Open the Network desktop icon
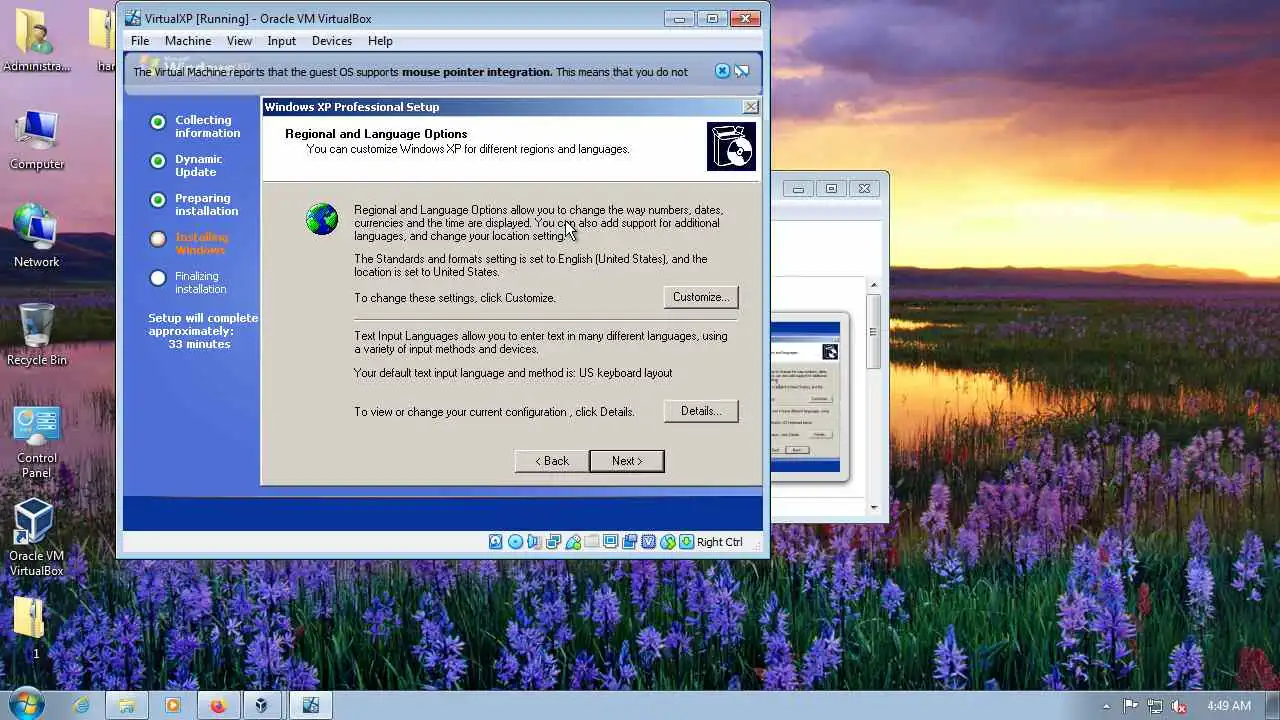Image resolution: width=1280 pixels, height=720 pixels. click(x=37, y=236)
